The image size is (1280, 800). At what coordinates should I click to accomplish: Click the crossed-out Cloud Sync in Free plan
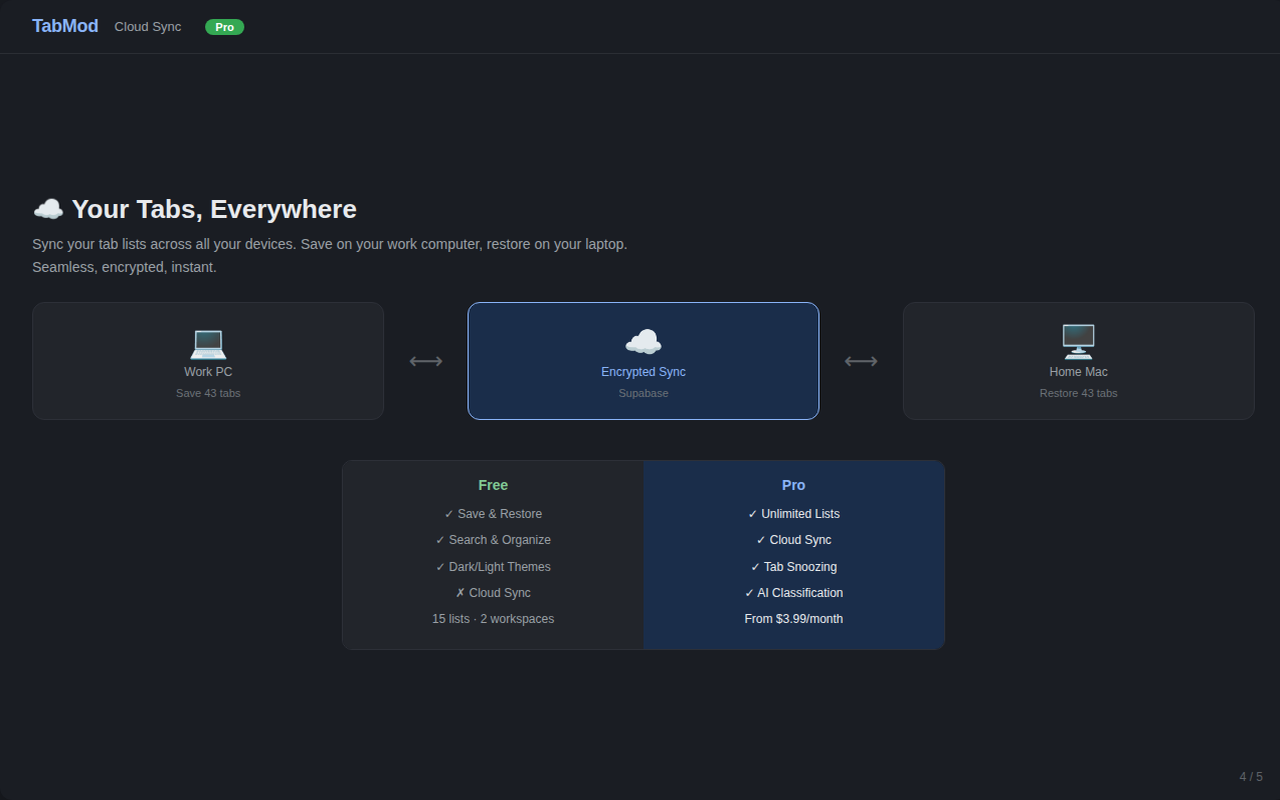[x=493, y=593]
